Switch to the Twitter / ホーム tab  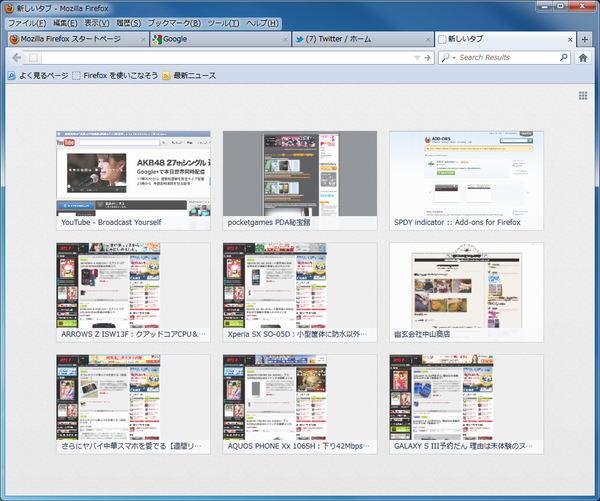pos(363,39)
